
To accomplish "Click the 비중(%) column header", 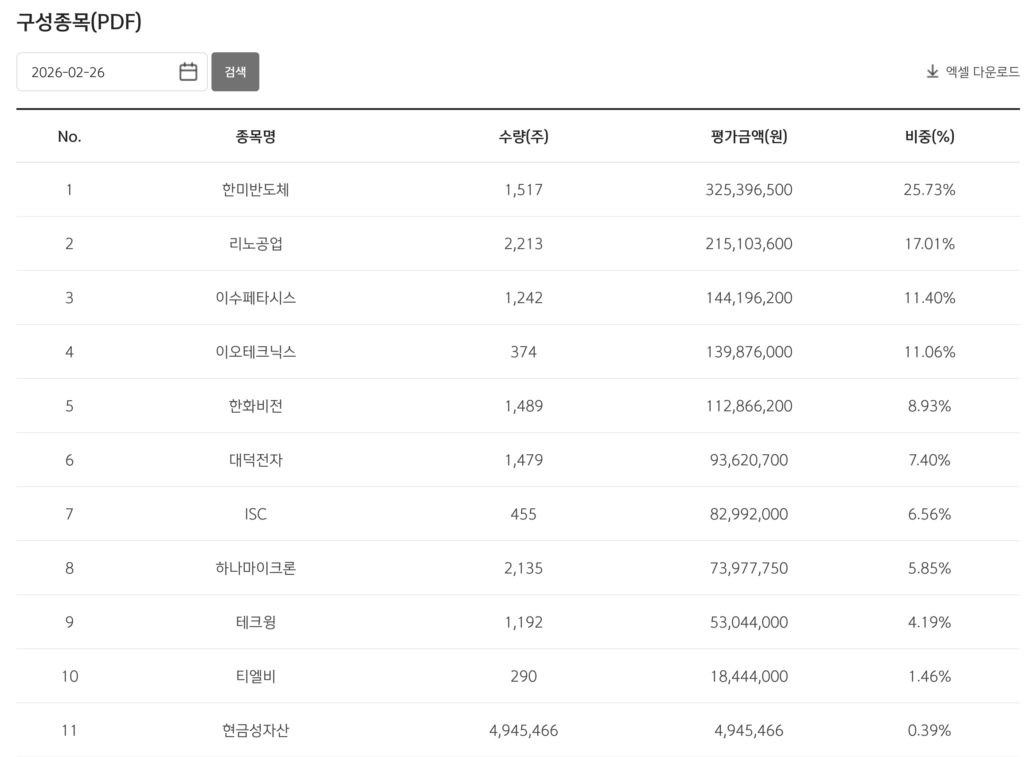I will (929, 137).
